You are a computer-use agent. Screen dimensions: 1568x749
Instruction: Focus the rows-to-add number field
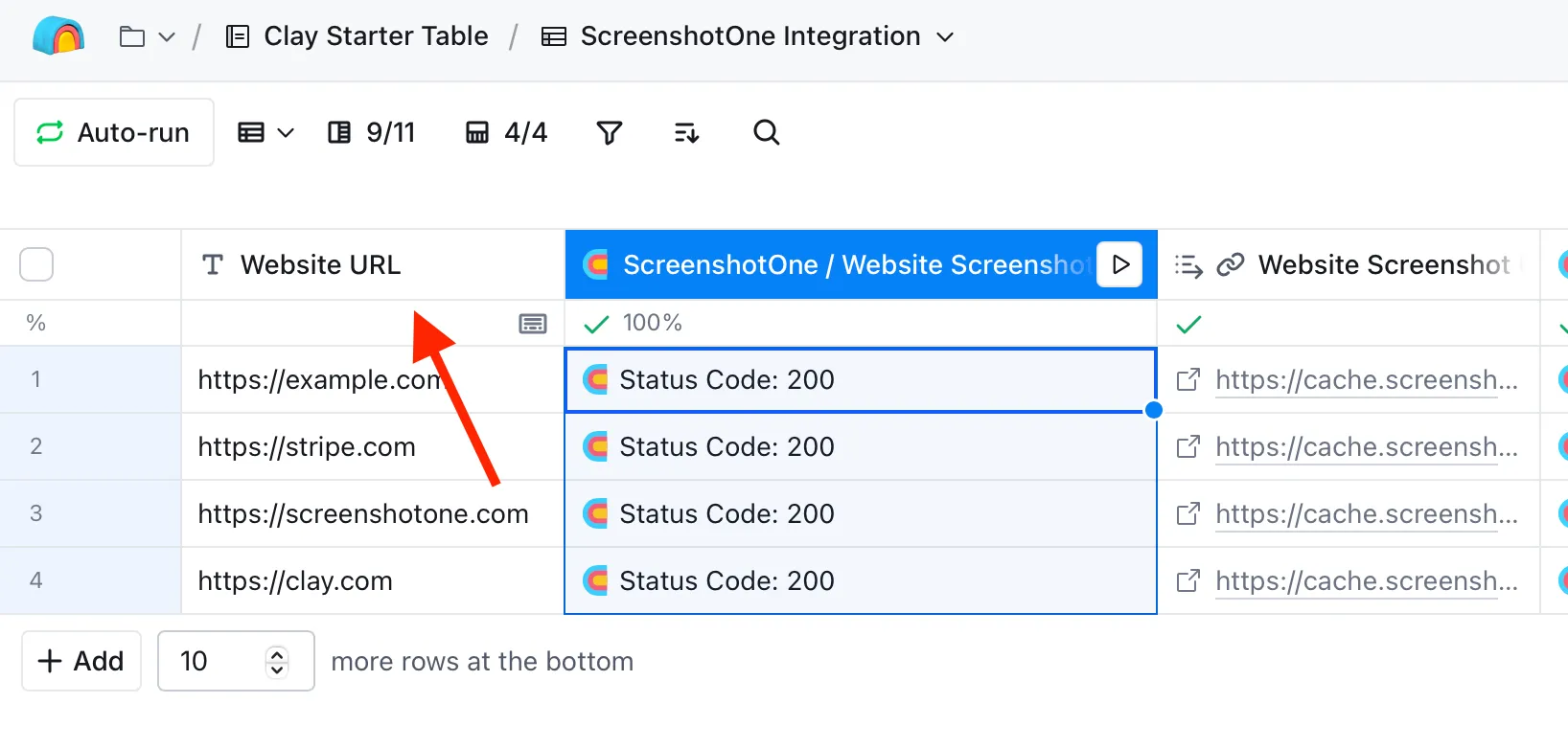[236, 661]
